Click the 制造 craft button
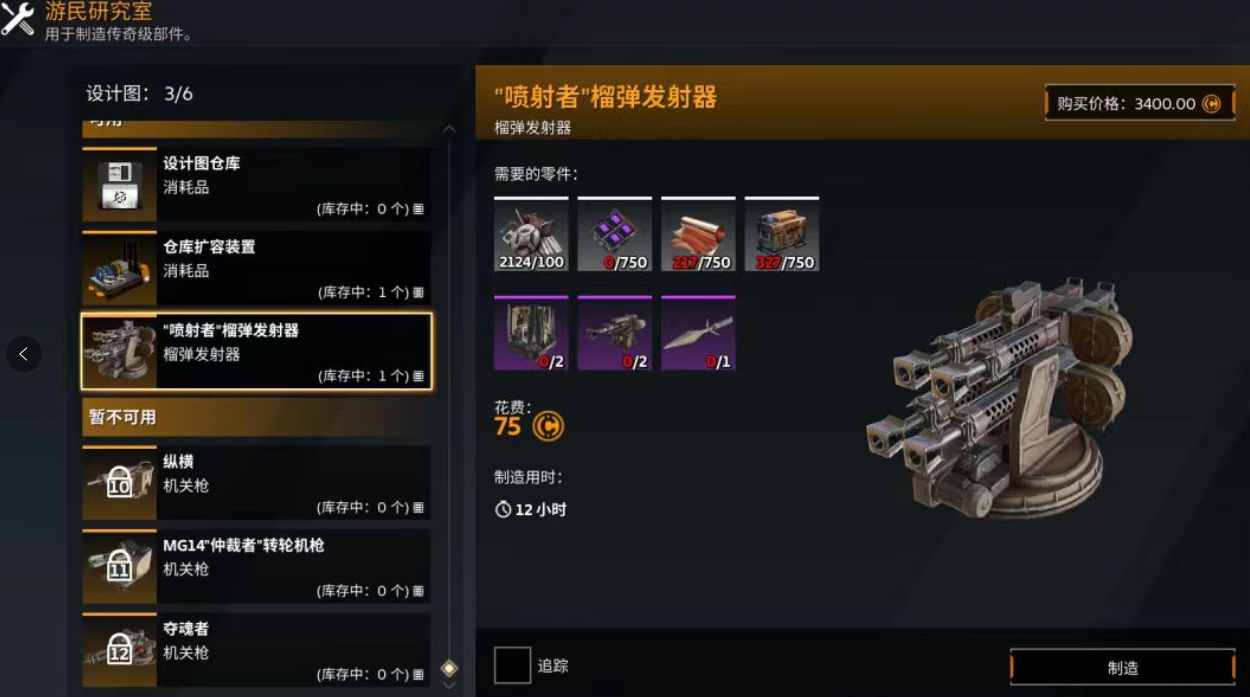The image size is (1250, 697). point(1123,667)
